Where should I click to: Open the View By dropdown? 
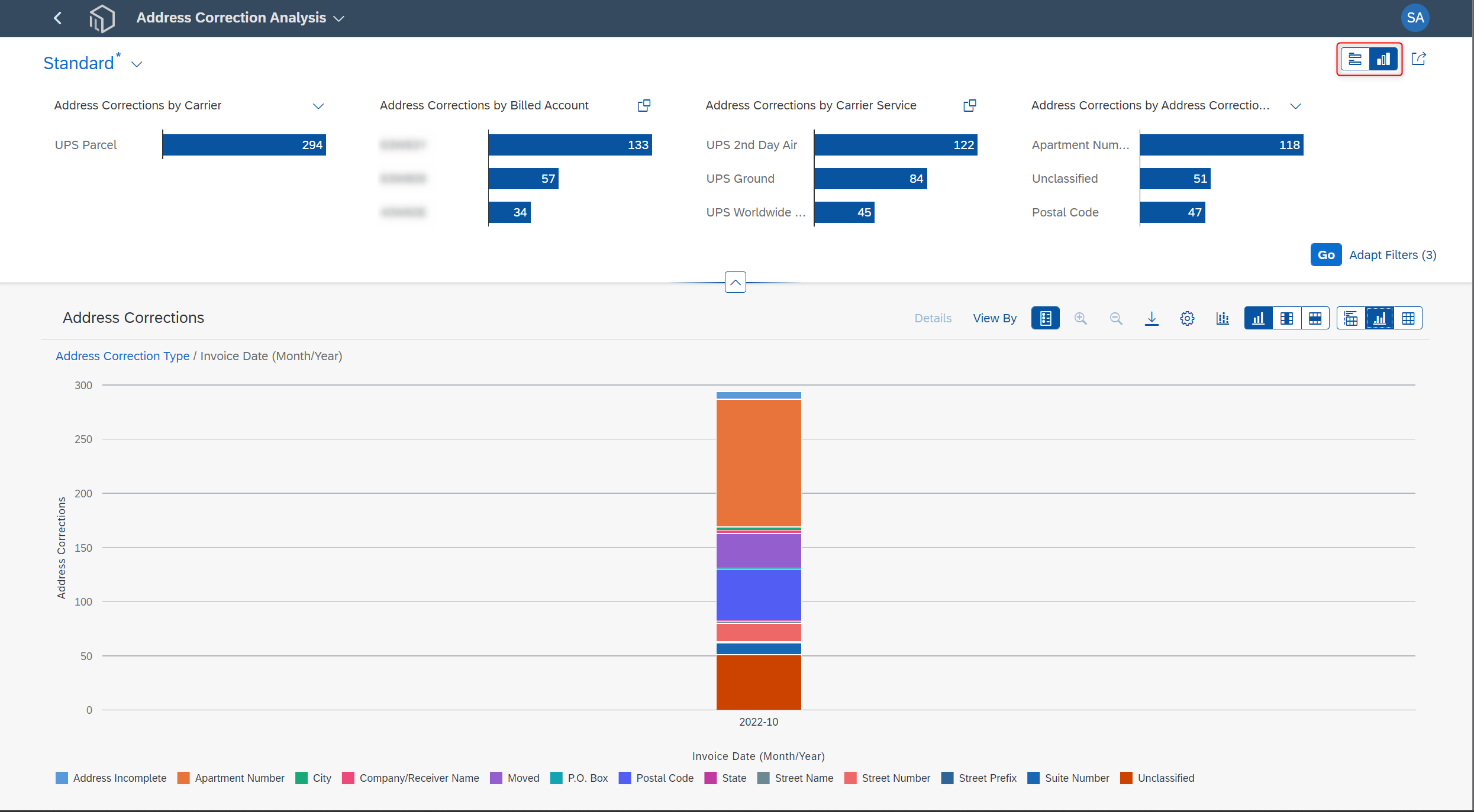coord(995,318)
